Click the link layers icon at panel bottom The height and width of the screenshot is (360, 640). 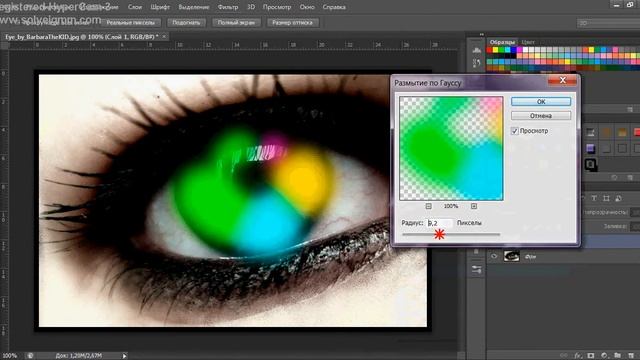point(564,356)
